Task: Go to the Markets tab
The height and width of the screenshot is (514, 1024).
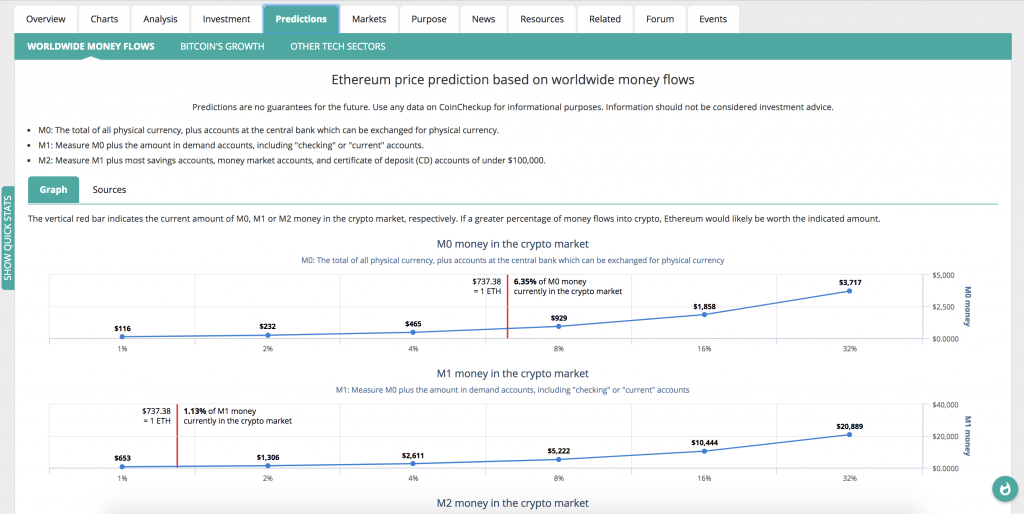Action: pyautogui.click(x=369, y=19)
